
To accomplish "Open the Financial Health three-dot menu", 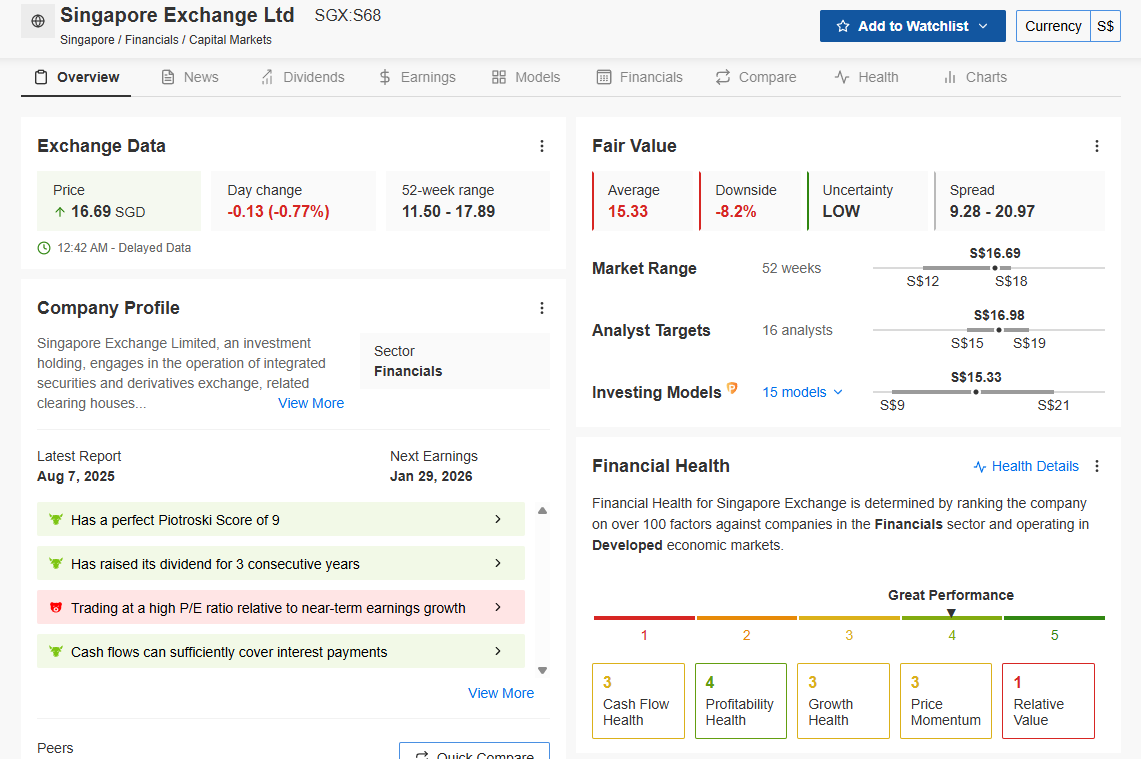I will (1097, 466).
